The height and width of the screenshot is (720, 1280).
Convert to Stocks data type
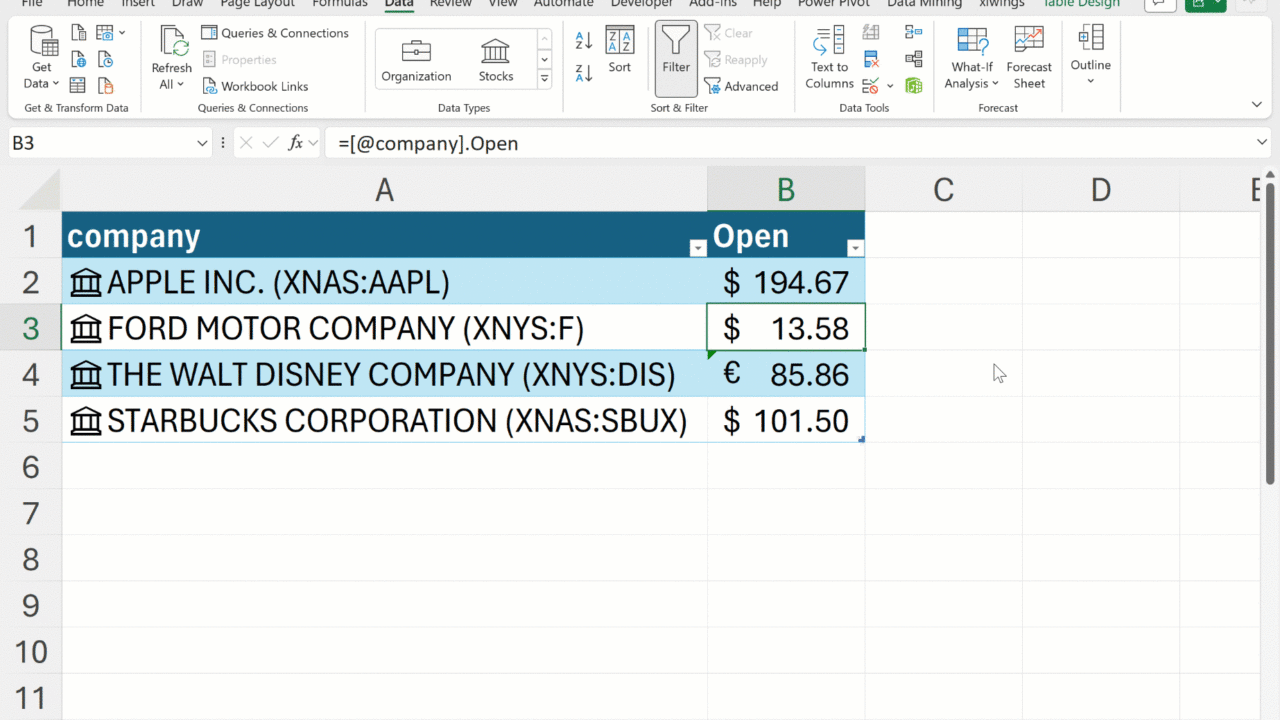coord(496,60)
